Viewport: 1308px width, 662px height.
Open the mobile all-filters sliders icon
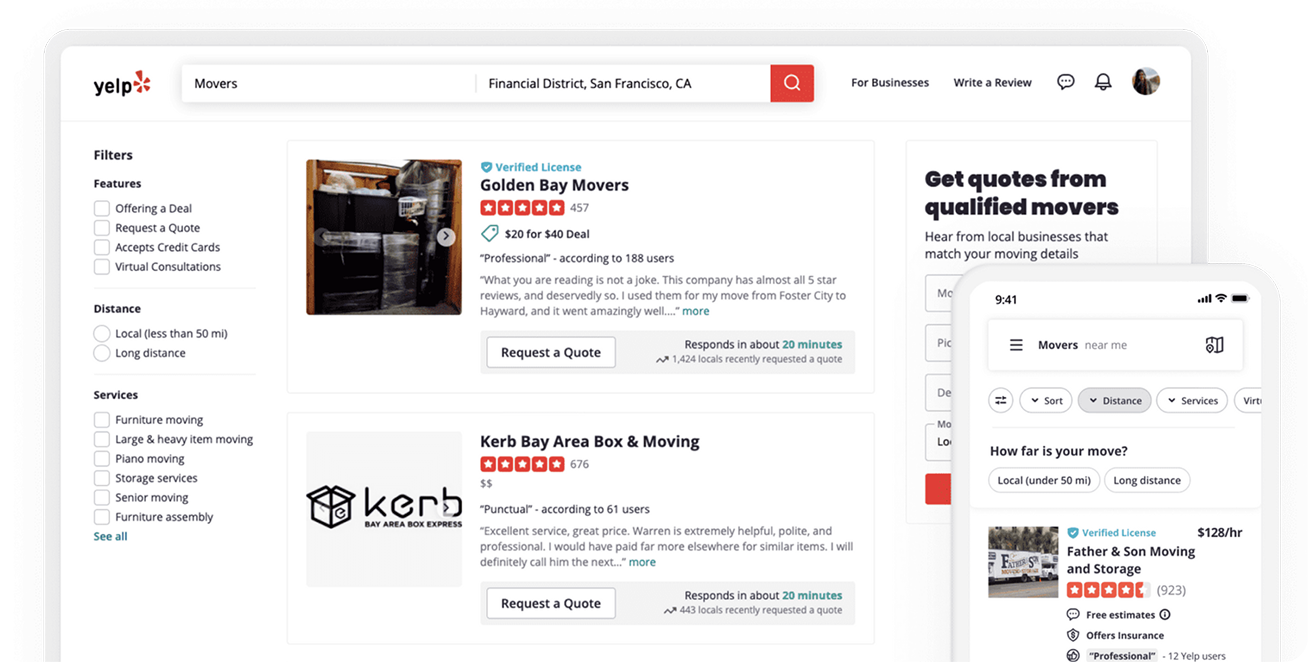[1000, 400]
